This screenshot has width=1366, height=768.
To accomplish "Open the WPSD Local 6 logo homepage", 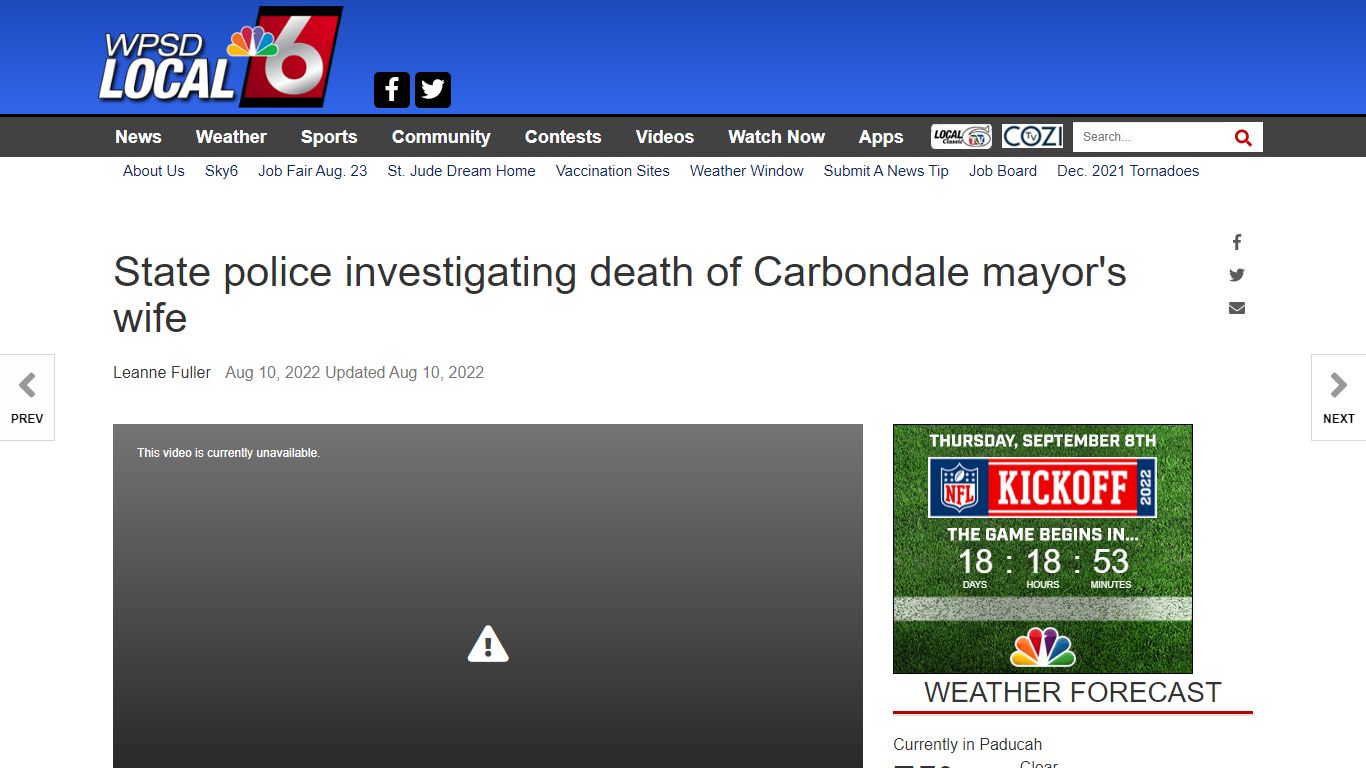I will coord(221,57).
